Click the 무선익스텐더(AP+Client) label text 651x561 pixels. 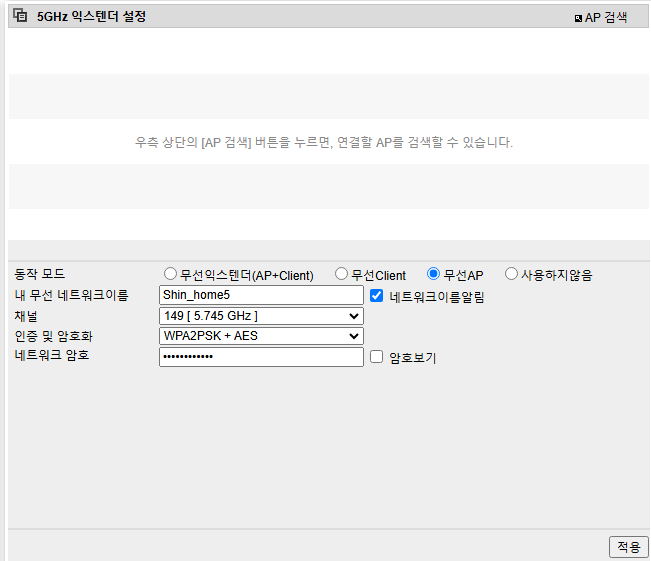click(x=247, y=275)
